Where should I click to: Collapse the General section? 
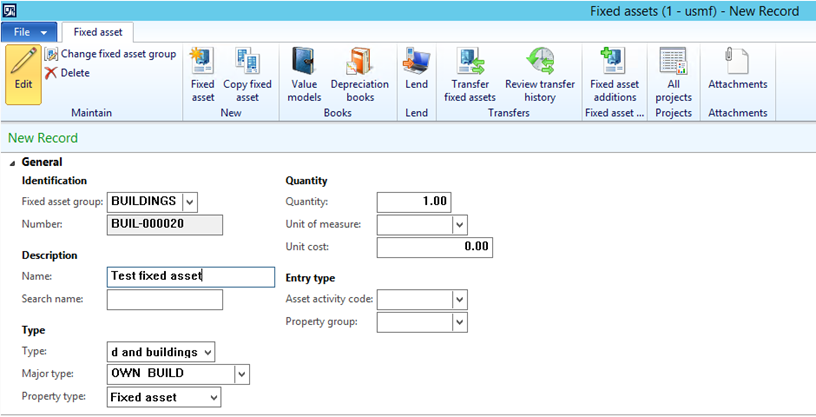pyautogui.click(x=13, y=162)
